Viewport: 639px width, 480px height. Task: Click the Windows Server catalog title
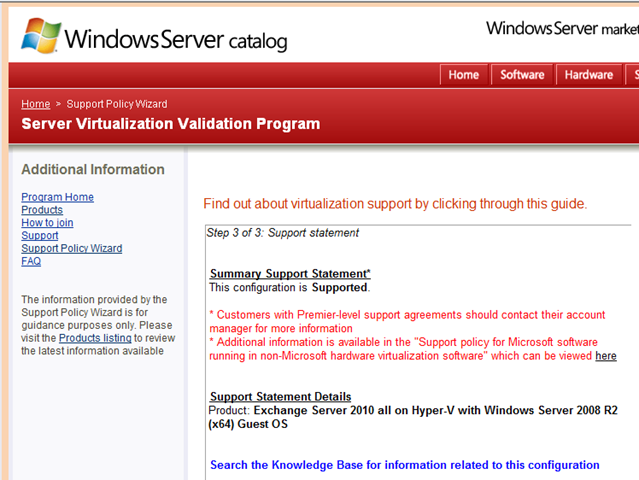(176, 40)
